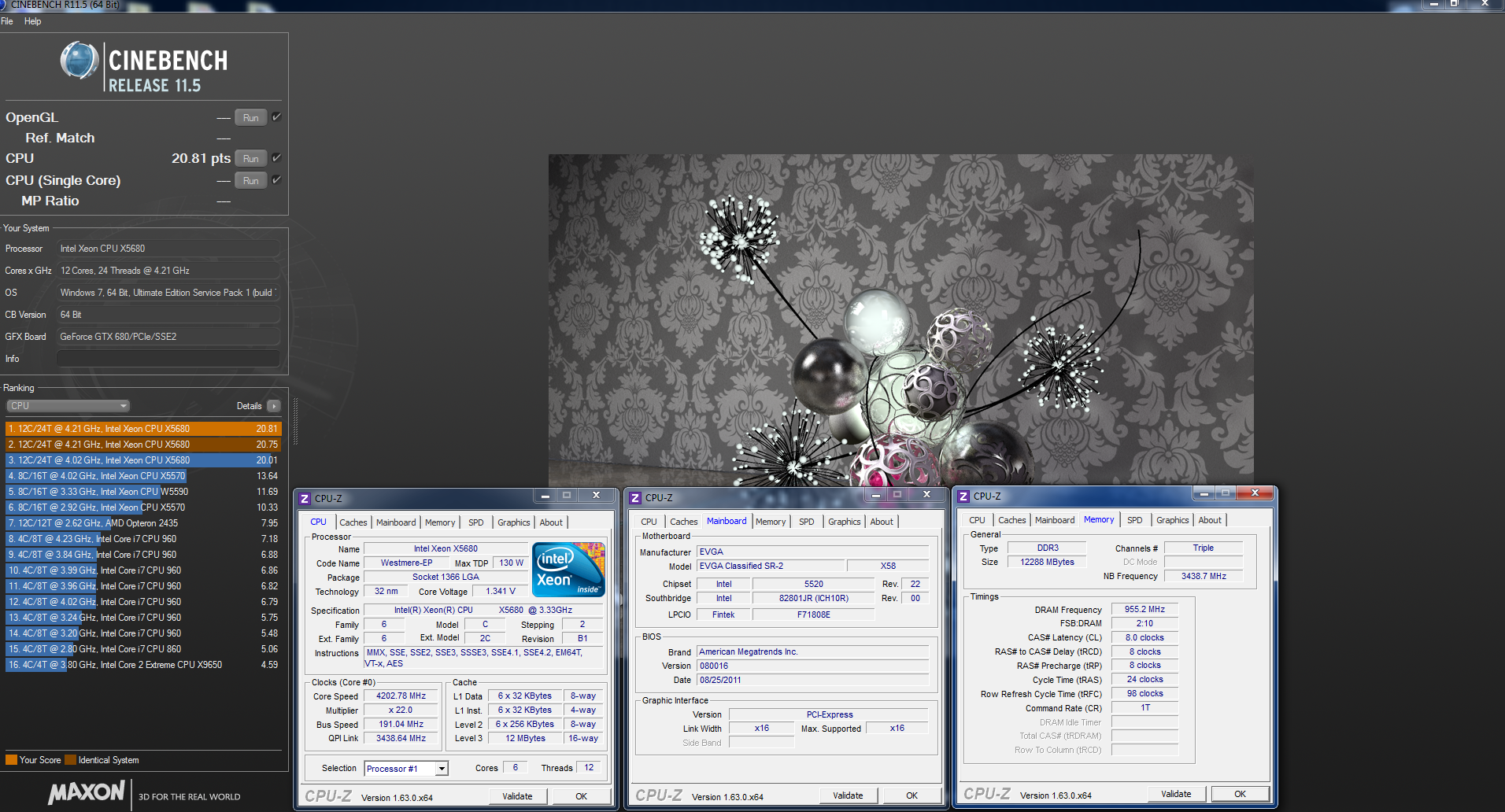Viewport: 1505px width, 812px height.
Task: Click the CPU-Z icon in Mainboard window title bar
Action: 636,498
